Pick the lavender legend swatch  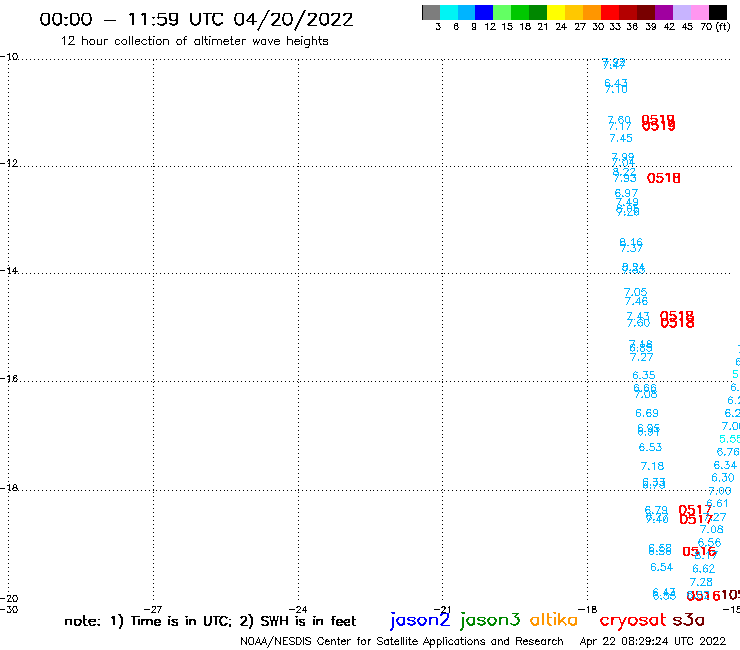pyautogui.click(x=681, y=12)
